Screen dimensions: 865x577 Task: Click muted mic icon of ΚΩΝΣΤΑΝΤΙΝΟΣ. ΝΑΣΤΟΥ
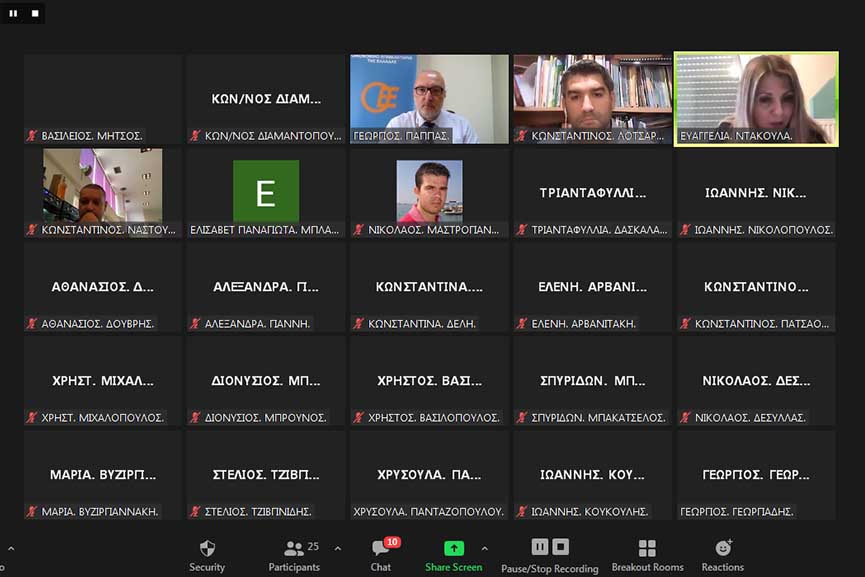tap(31, 229)
